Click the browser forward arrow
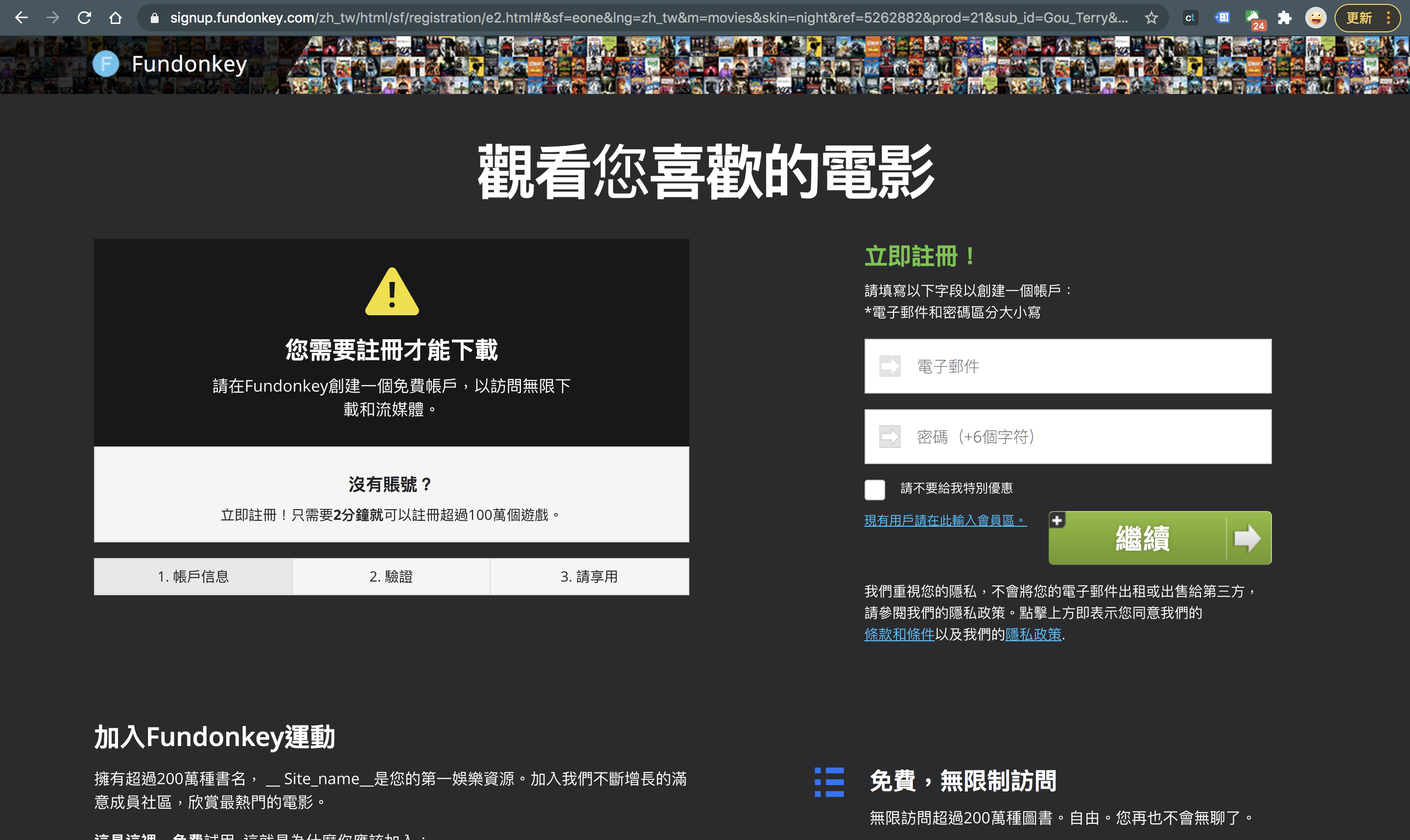This screenshot has height=840, width=1410. pyautogui.click(x=53, y=18)
